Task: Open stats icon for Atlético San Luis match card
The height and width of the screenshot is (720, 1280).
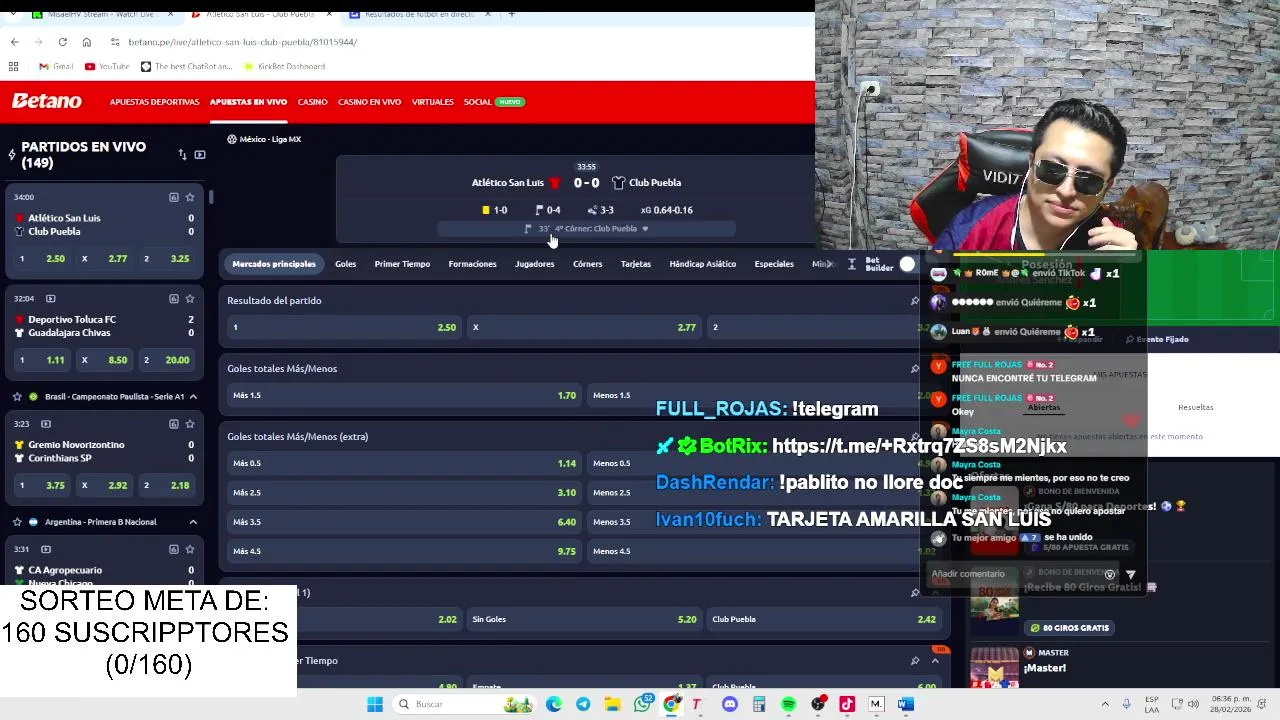Action: [x=174, y=197]
